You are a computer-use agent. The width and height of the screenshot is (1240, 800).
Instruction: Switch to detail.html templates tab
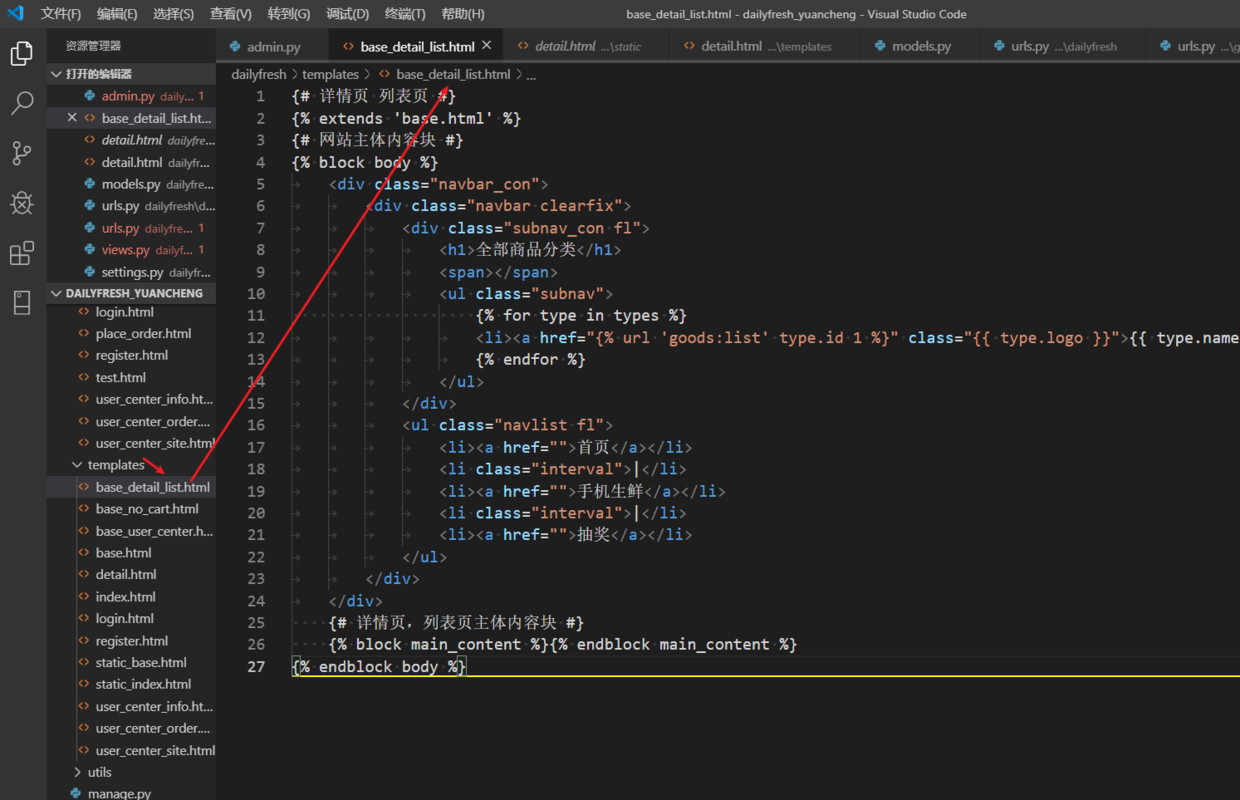click(x=765, y=46)
